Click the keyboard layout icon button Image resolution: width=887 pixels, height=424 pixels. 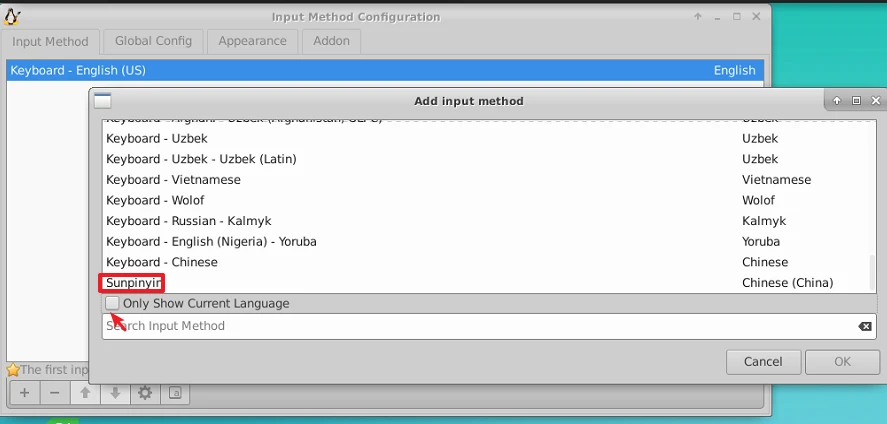tap(174, 393)
